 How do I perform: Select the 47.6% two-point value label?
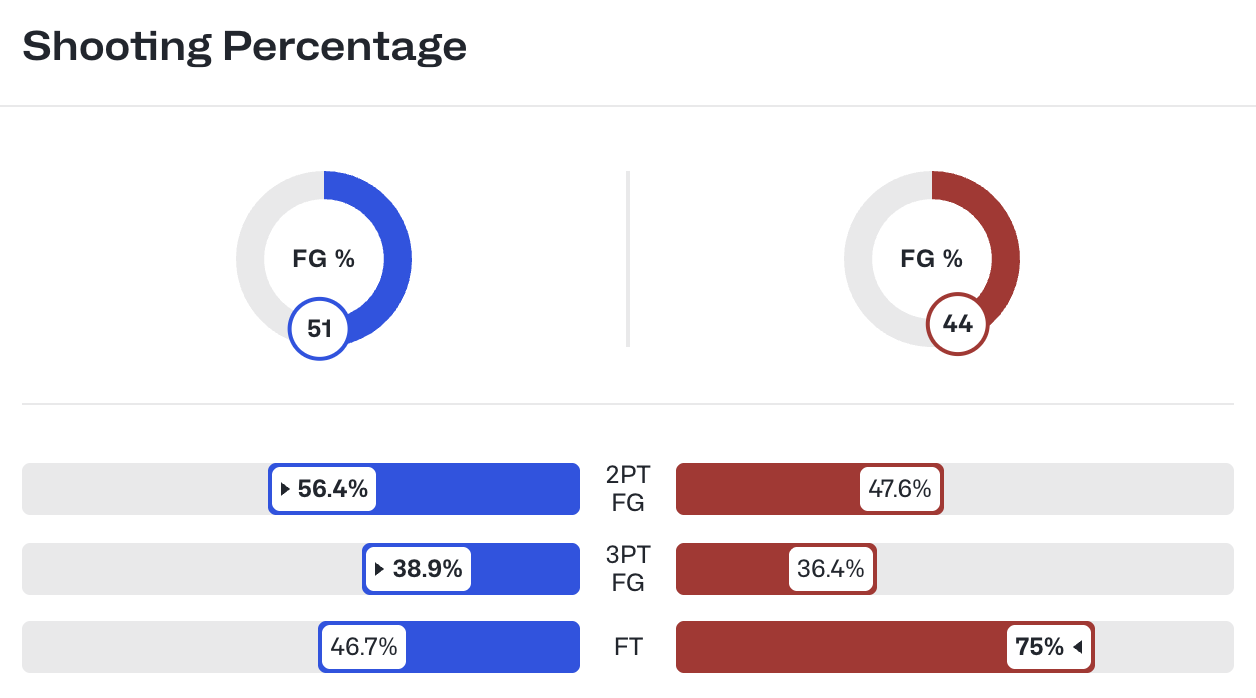(x=900, y=490)
